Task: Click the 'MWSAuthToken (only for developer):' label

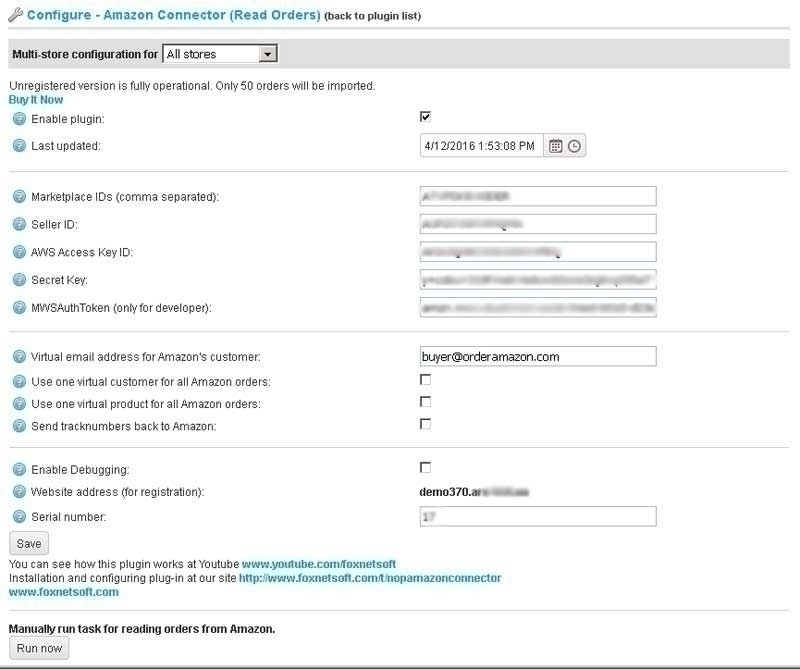Action: (121, 308)
